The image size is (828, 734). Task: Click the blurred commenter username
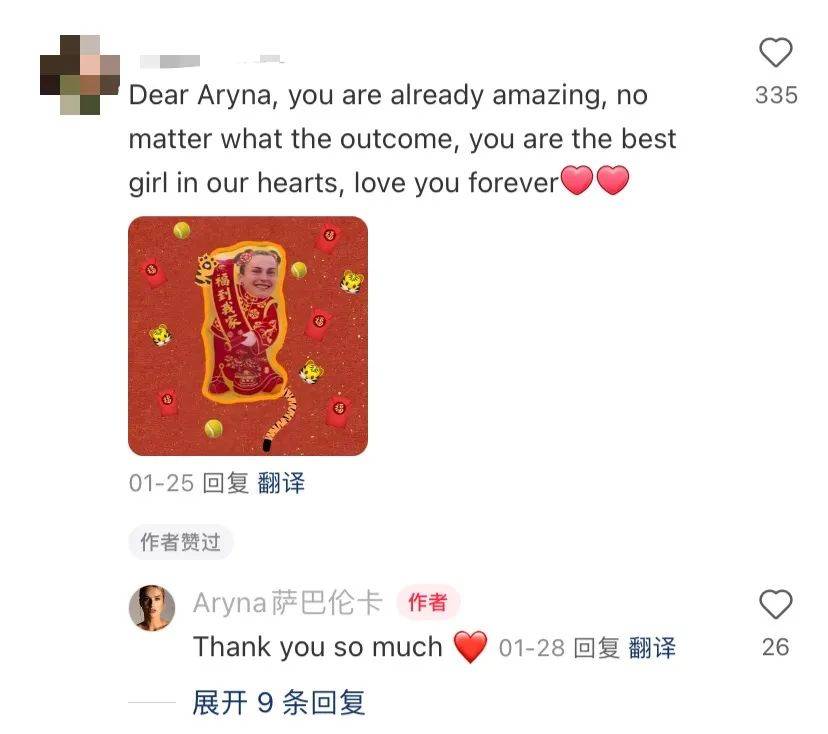(x=211, y=61)
